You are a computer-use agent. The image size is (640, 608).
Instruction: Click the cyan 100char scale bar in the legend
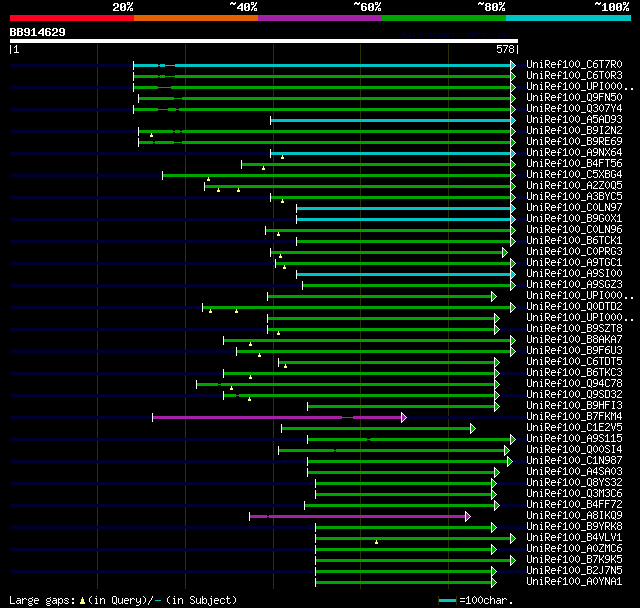[447, 600]
